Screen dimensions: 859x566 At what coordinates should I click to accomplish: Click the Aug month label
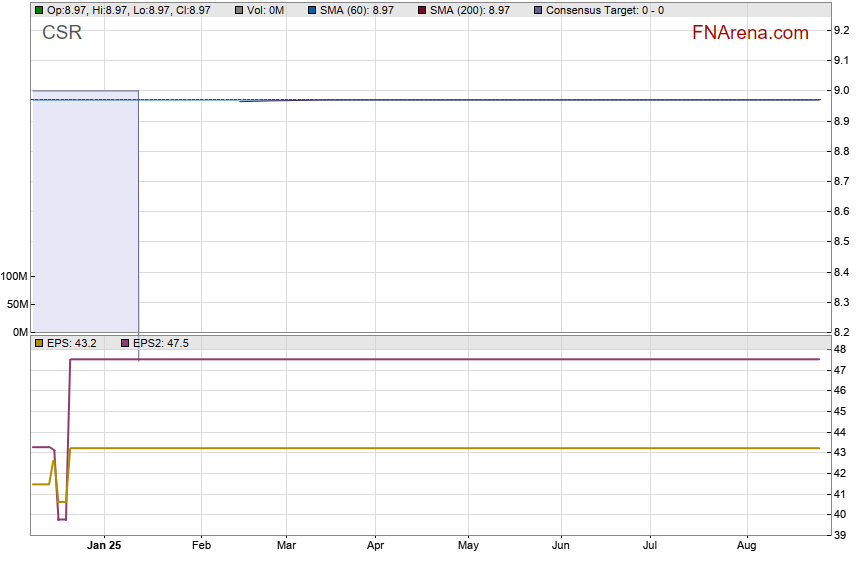point(746,546)
